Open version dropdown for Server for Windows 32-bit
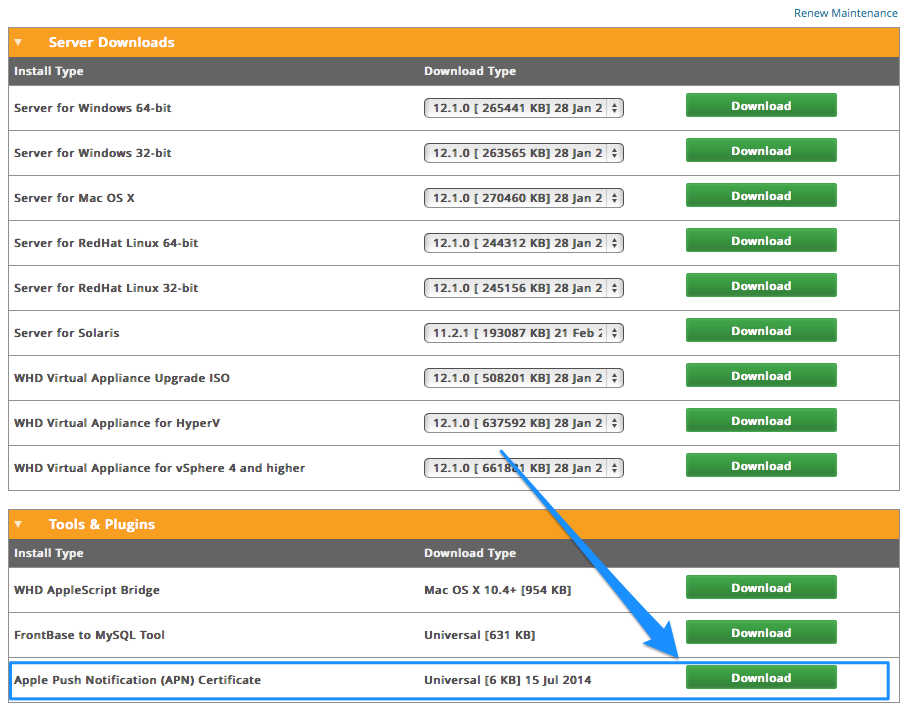Screen dimensions: 908x710 pyautogui.click(x=523, y=153)
